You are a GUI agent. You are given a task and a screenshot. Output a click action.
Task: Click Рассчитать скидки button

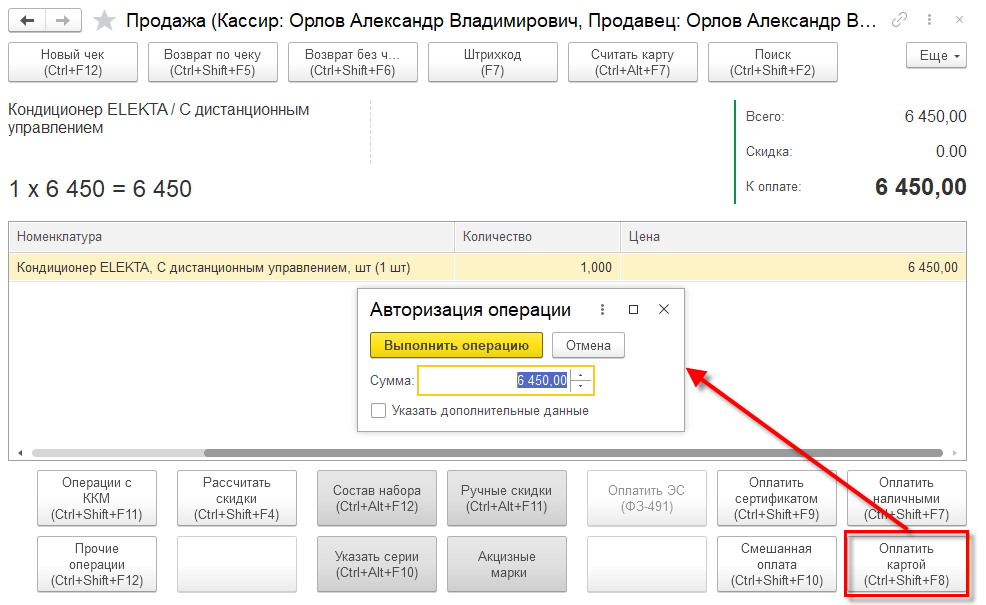point(236,499)
